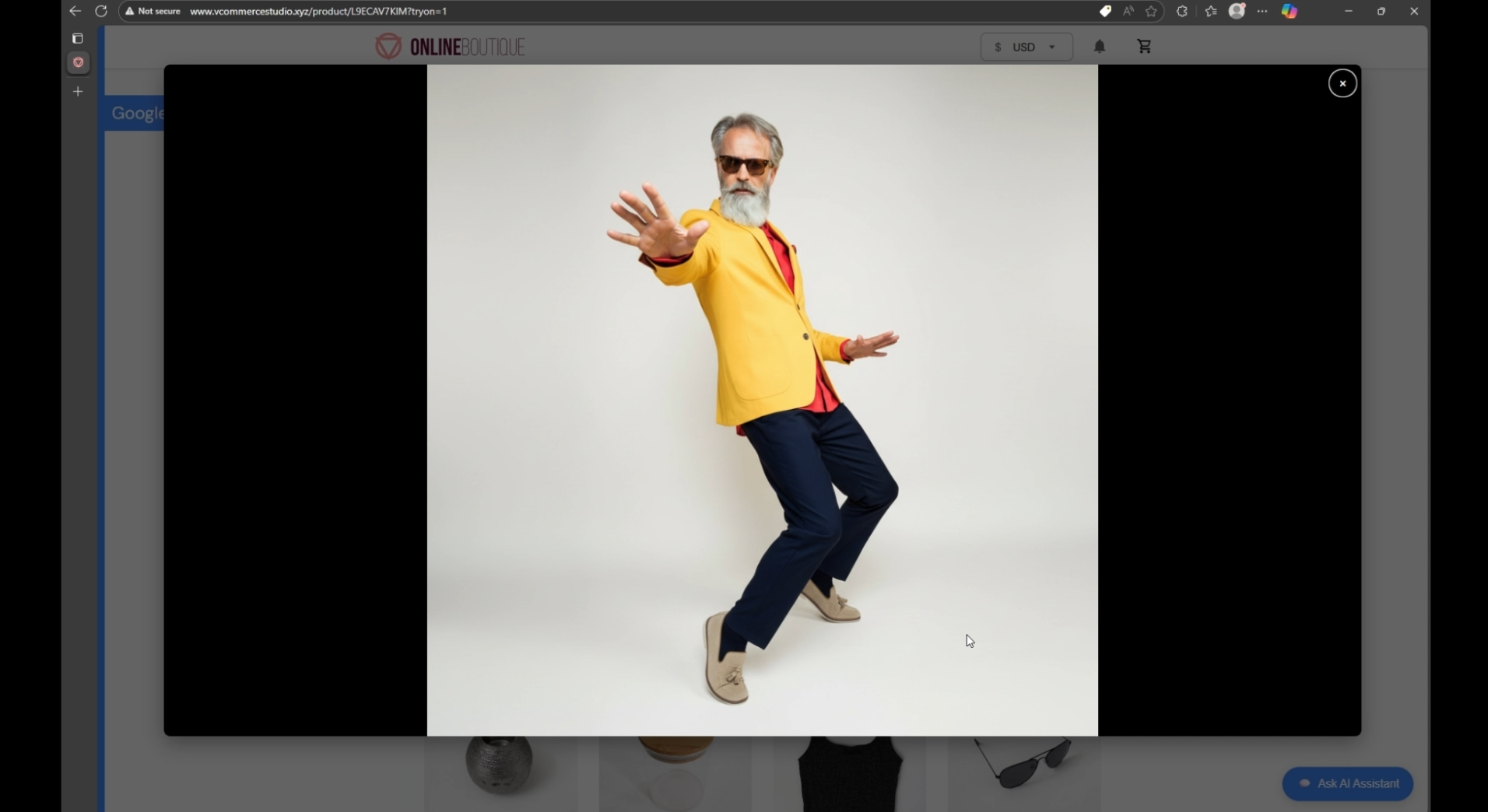Viewport: 1488px width, 812px height.
Task: Open the notifications bell
Action: tap(1100, 47)
